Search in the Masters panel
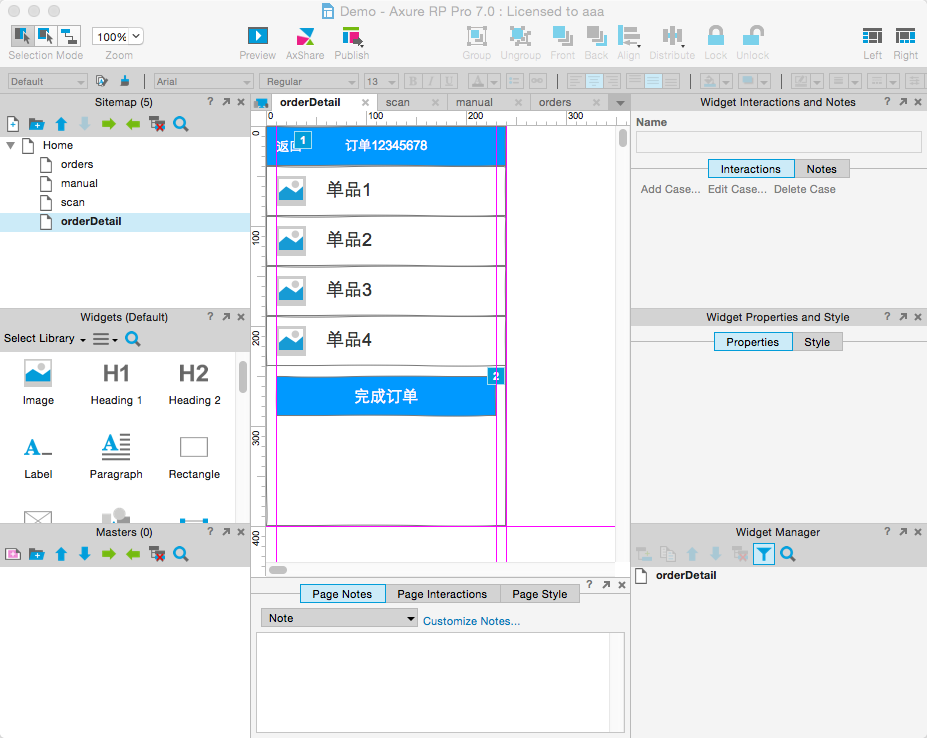Screen dimensions: 927x738 click(181, 554)
